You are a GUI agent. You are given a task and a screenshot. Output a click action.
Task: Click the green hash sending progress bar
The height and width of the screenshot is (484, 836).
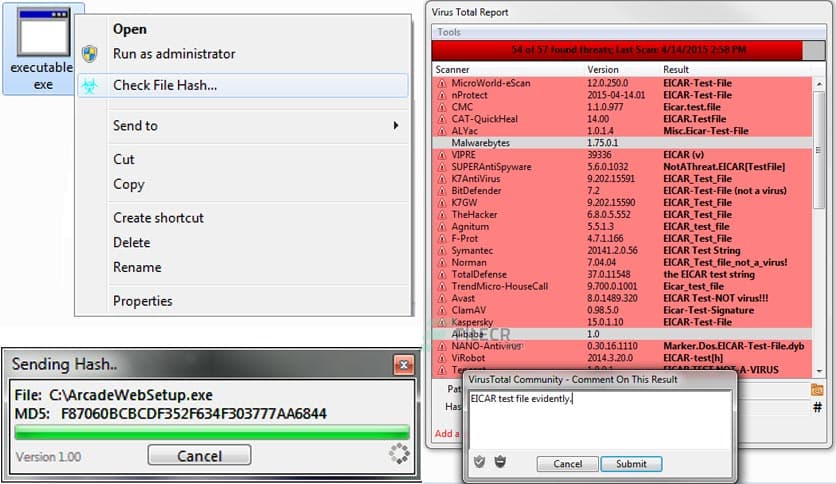click(x=210, y=432)
